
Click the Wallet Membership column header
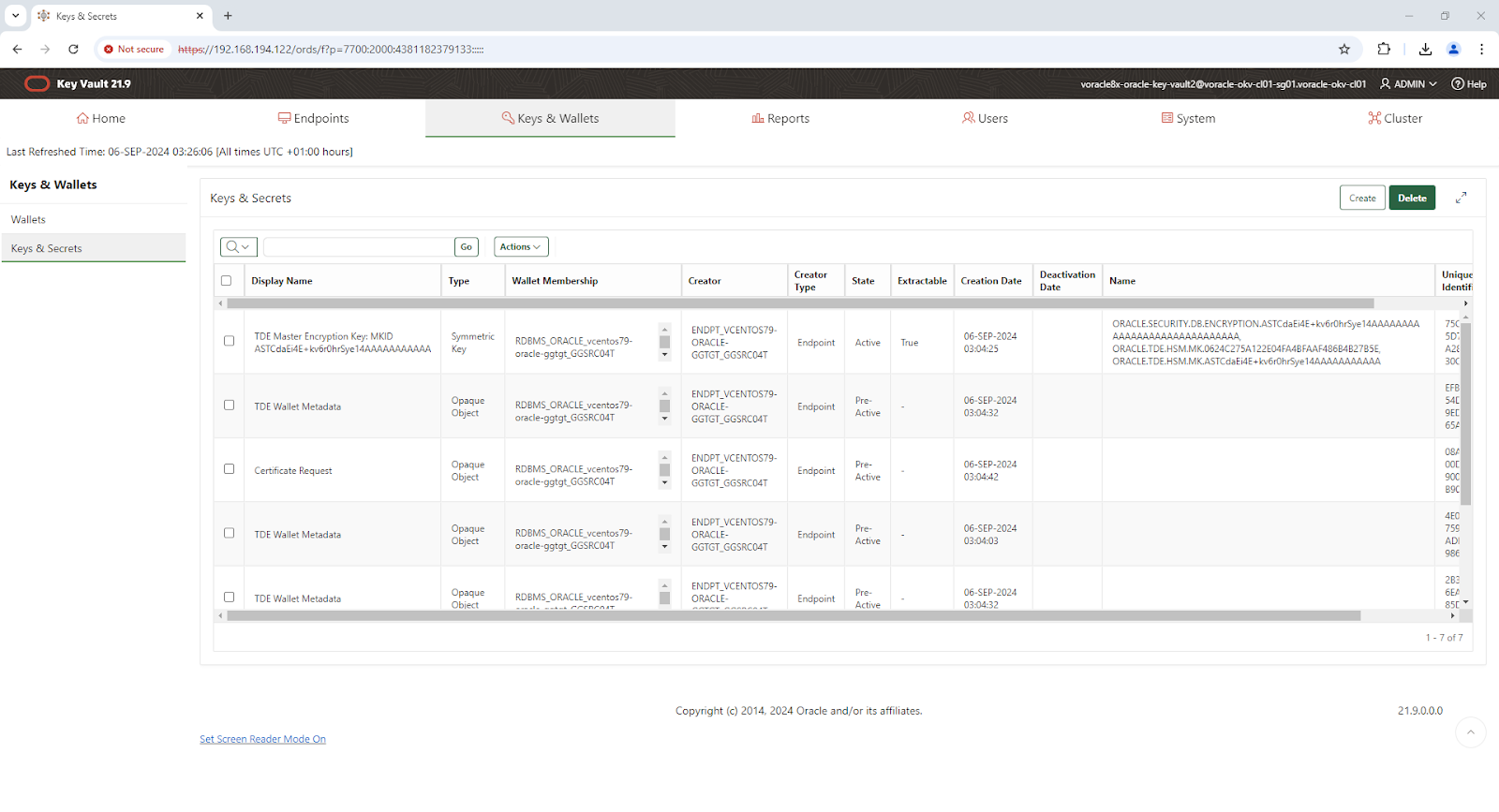click(x=555, y=281)
